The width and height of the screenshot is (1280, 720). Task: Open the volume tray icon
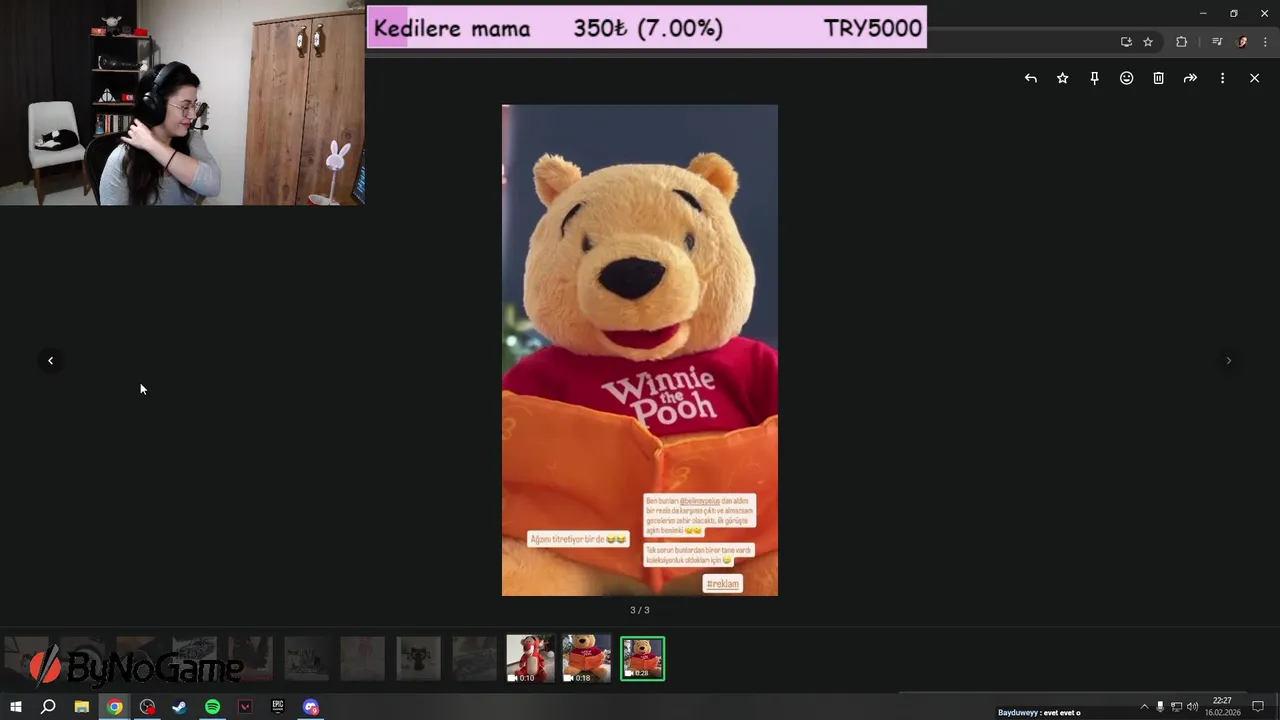click(x=1192, y=707)
